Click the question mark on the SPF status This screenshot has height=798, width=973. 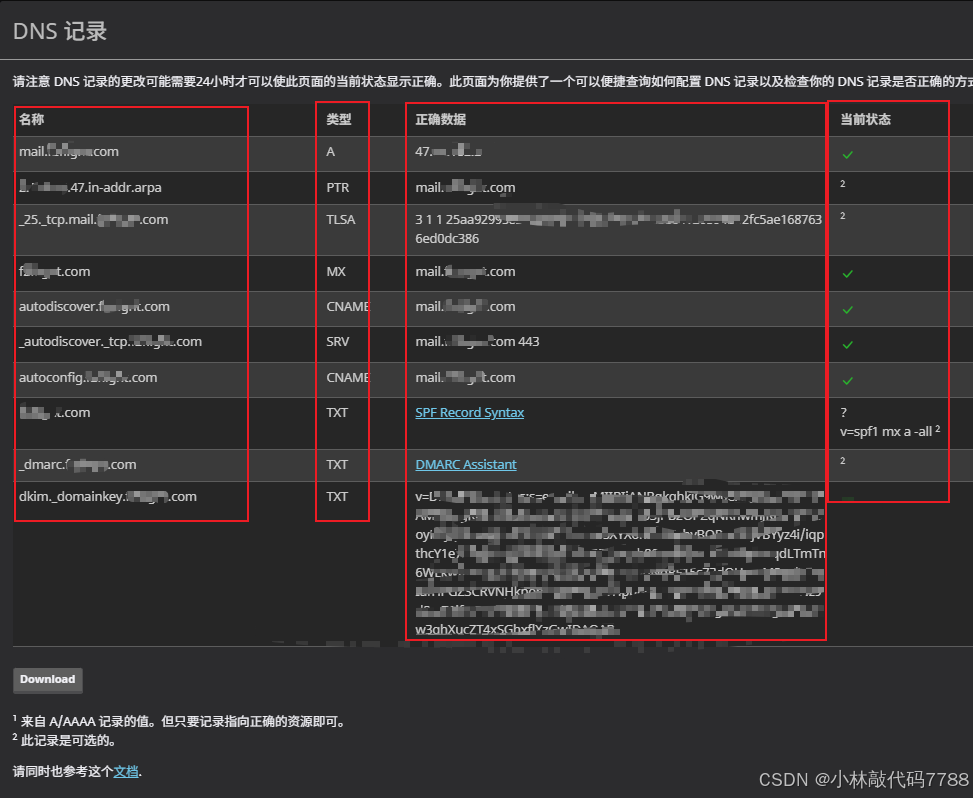pyautogui.click(x=843, y=412)
